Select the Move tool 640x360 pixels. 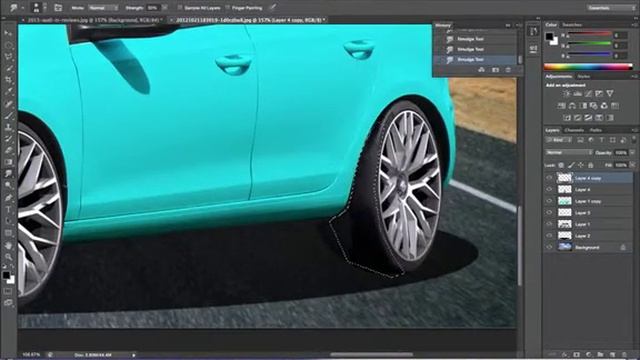tap(8, 33)
